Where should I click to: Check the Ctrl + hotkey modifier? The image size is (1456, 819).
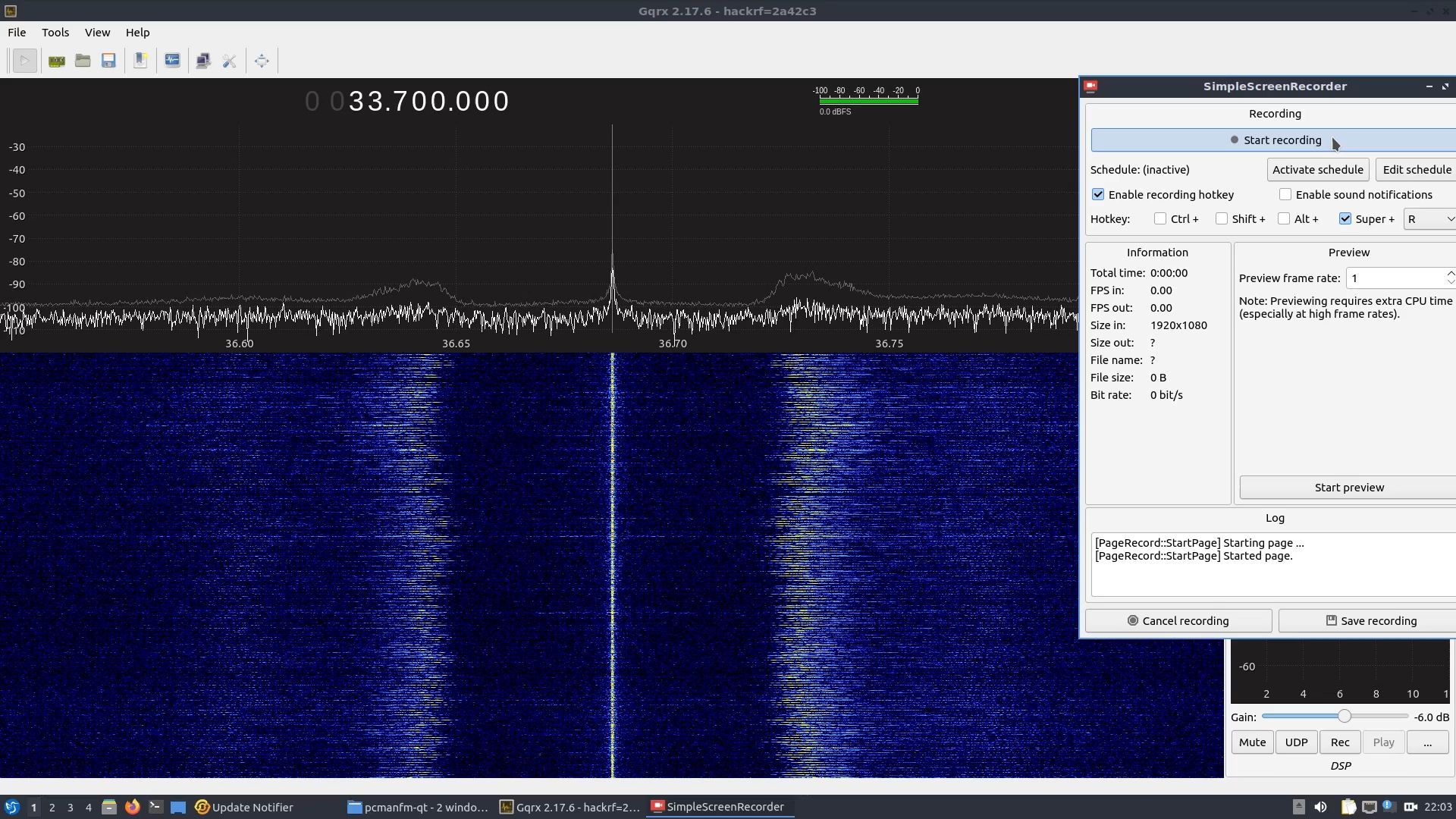1160,219
